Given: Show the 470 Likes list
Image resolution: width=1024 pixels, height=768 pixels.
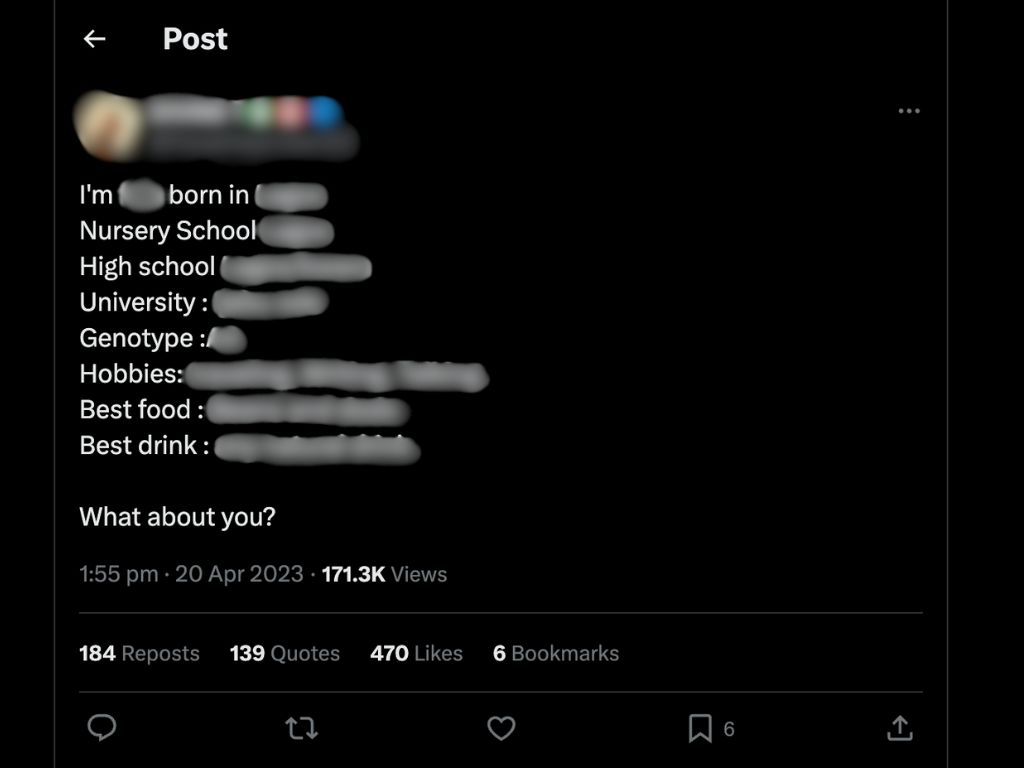Looking at the screenshot, I should pyautogui.click(x=416, y=653).
